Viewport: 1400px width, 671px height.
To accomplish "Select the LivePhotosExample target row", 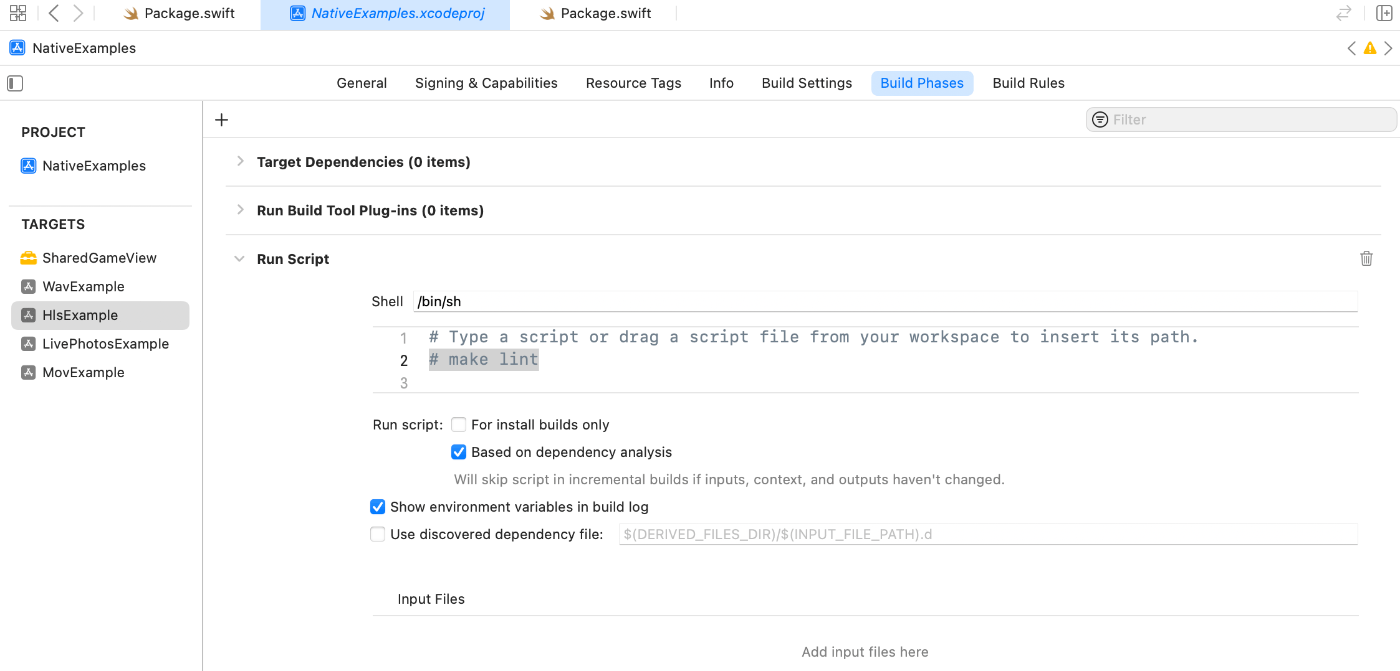I will [100, 344].
